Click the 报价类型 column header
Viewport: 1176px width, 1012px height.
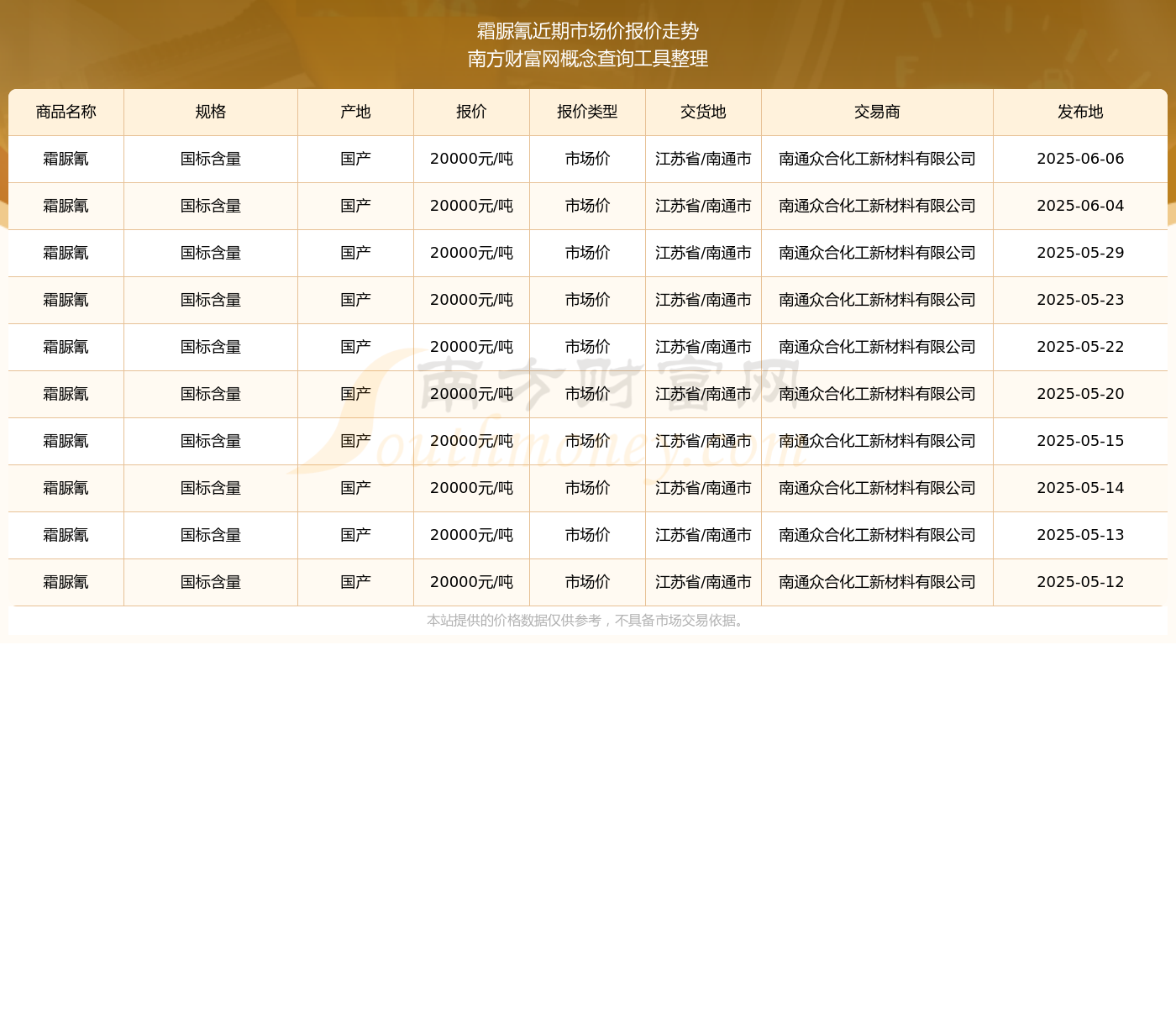(x=588, y=113)
